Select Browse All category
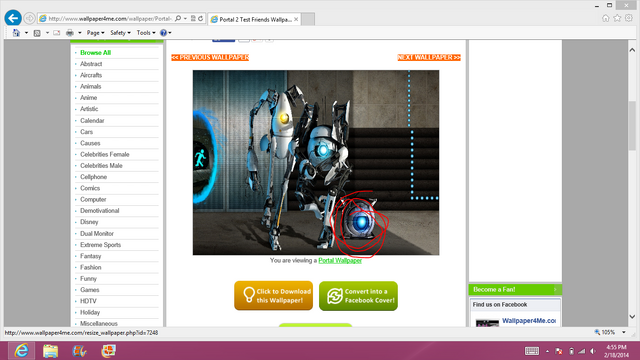Image resolution: width=640 pixels, height=360 pixels. click(x=96, y=53)
